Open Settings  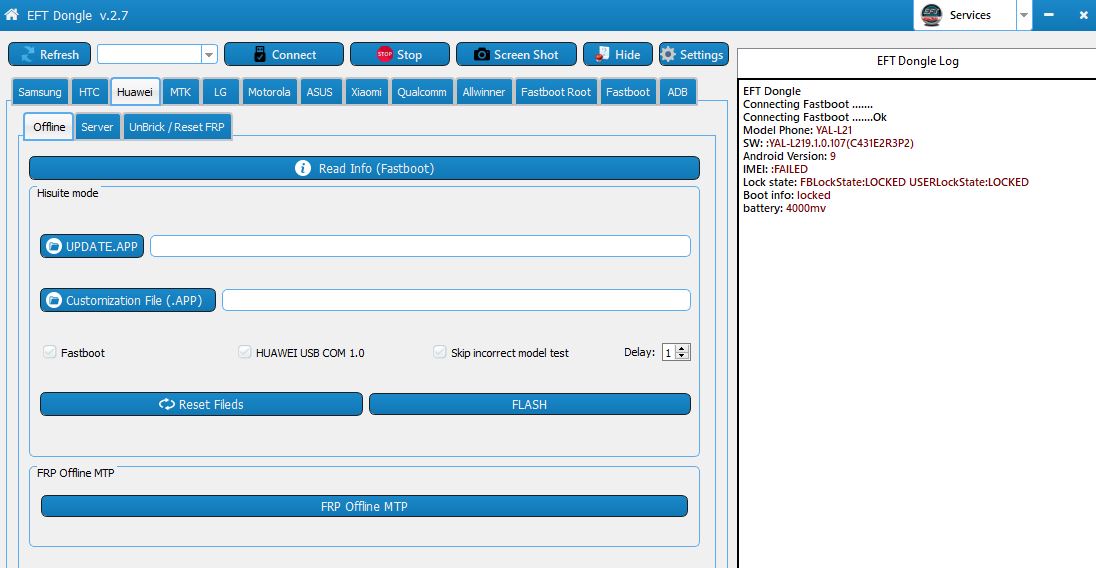click(x=693, y=54)
